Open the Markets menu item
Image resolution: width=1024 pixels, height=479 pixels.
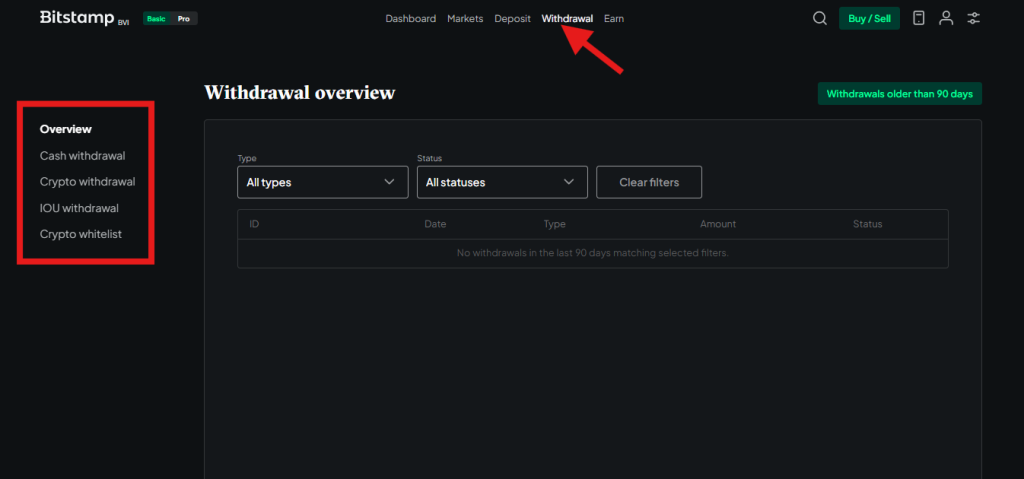[465, 18]
